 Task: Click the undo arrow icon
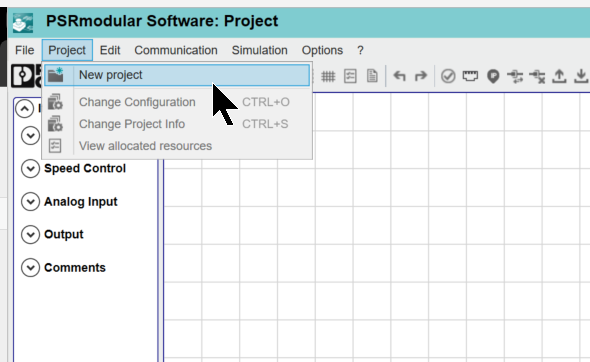pyautogui.click(x=399, y=76)
